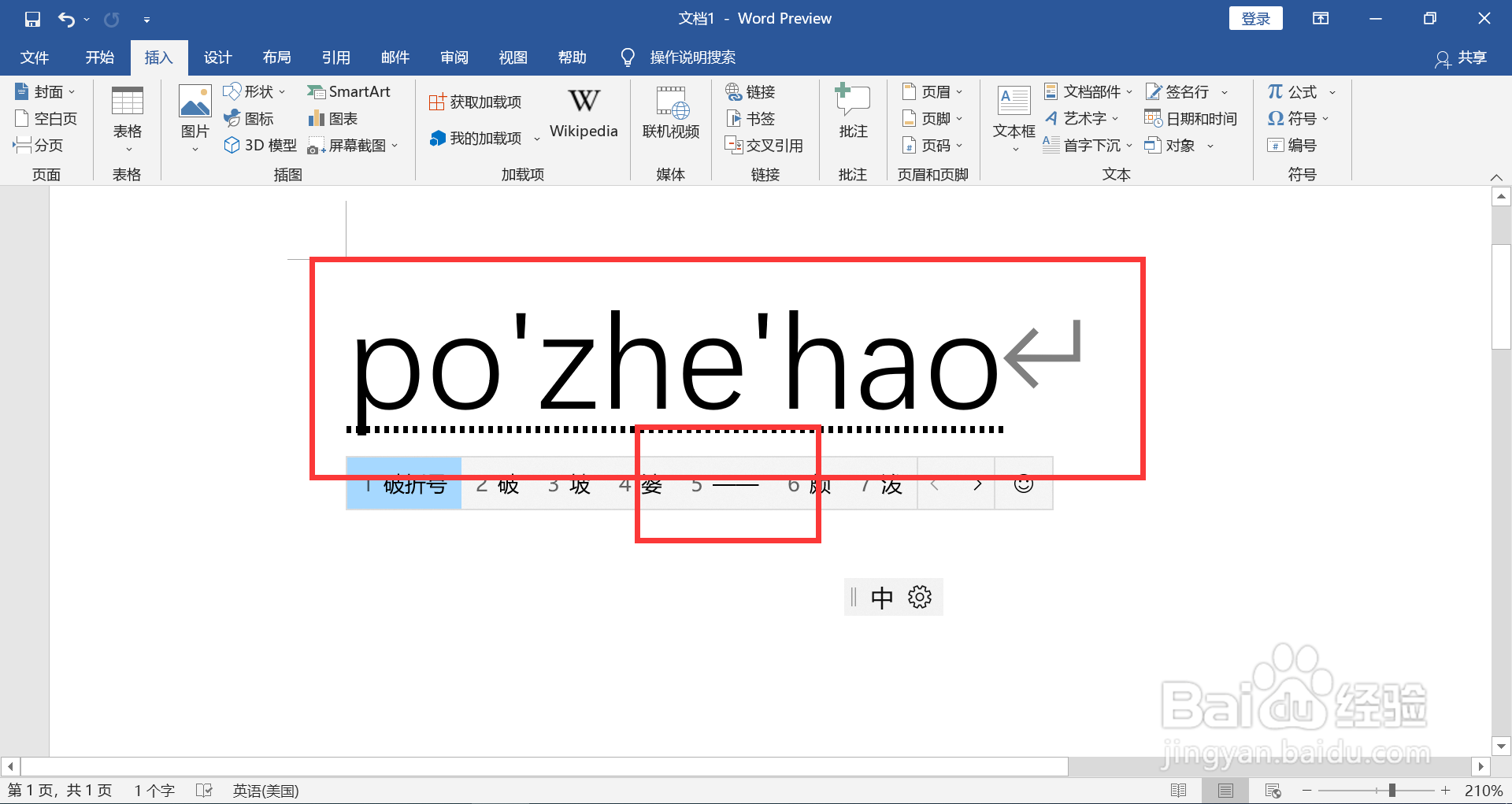Expand the Page Number (页码) dropdown

point(959,145)
